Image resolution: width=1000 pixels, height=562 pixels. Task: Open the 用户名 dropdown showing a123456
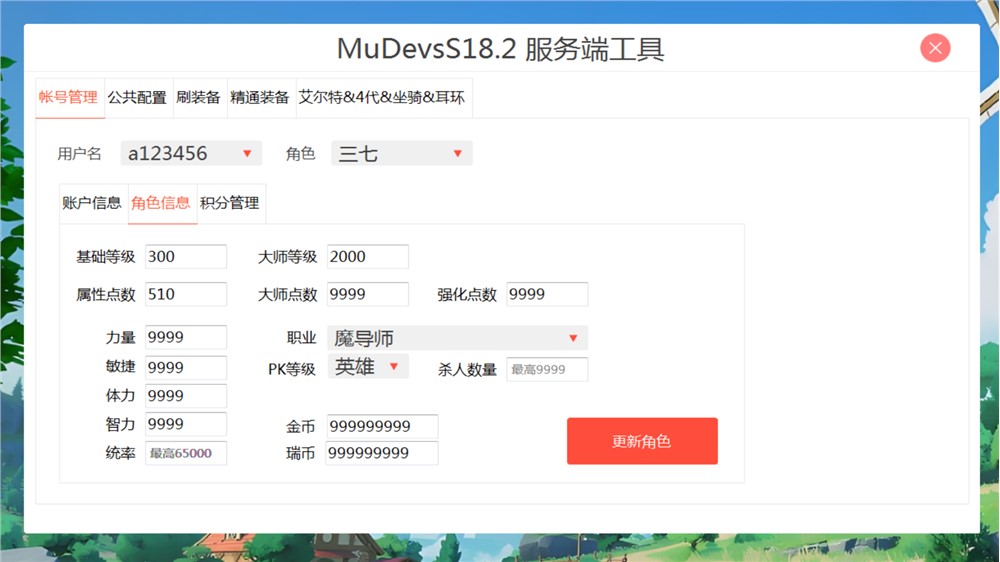coord(191,153)
